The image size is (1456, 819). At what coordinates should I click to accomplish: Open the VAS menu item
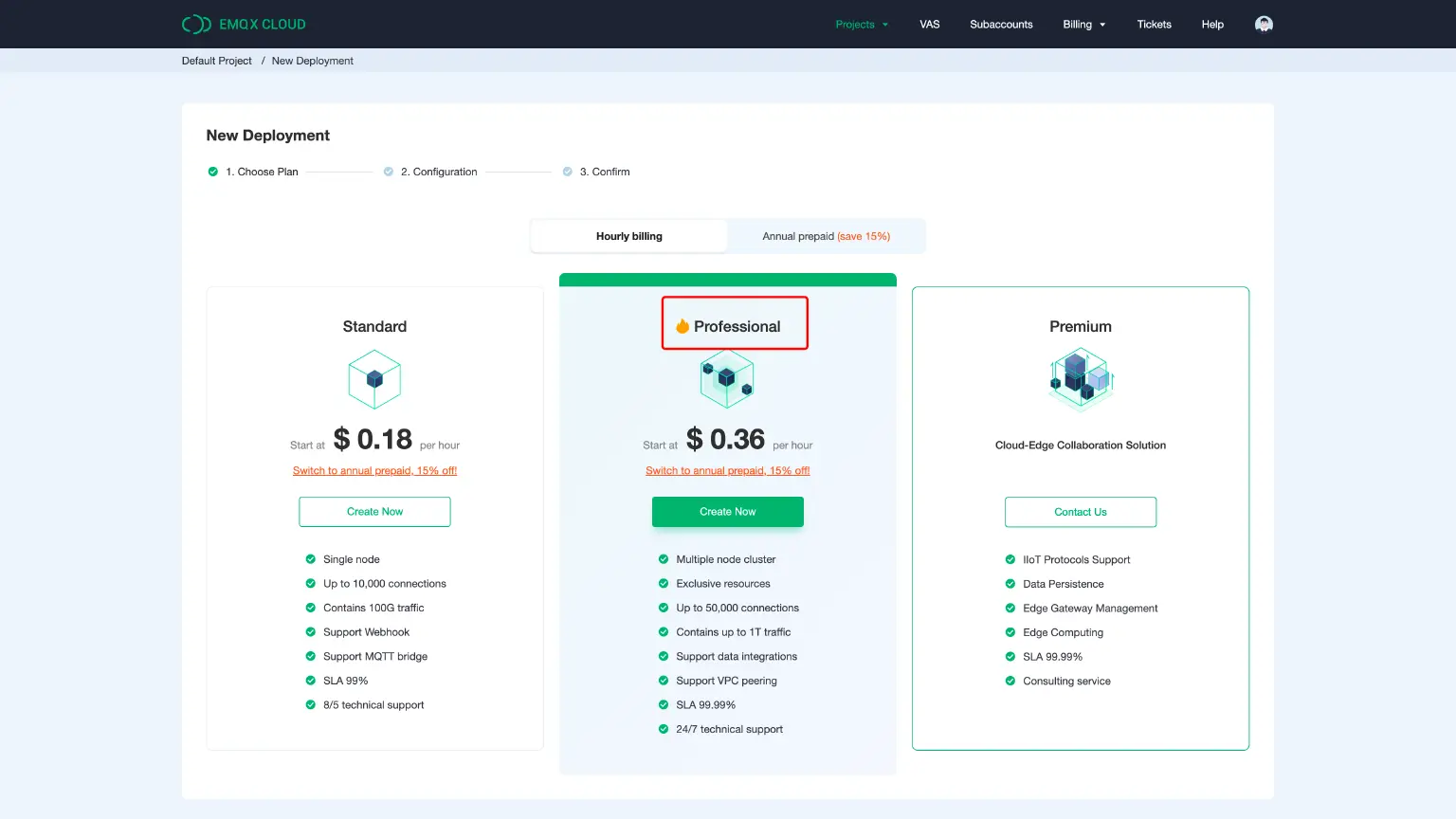[929, 25]
